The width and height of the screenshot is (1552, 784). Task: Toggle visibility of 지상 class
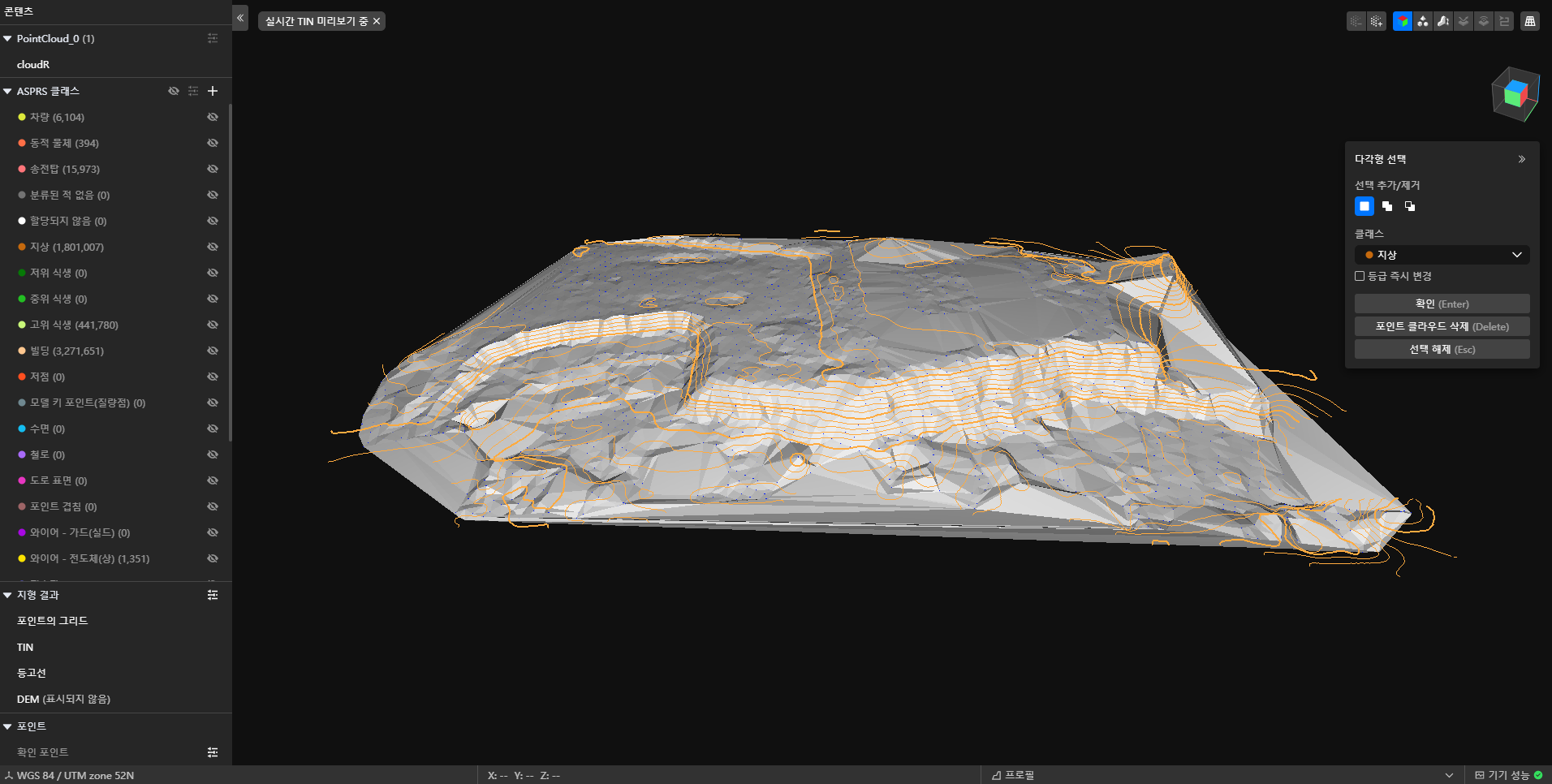(213, 247)
